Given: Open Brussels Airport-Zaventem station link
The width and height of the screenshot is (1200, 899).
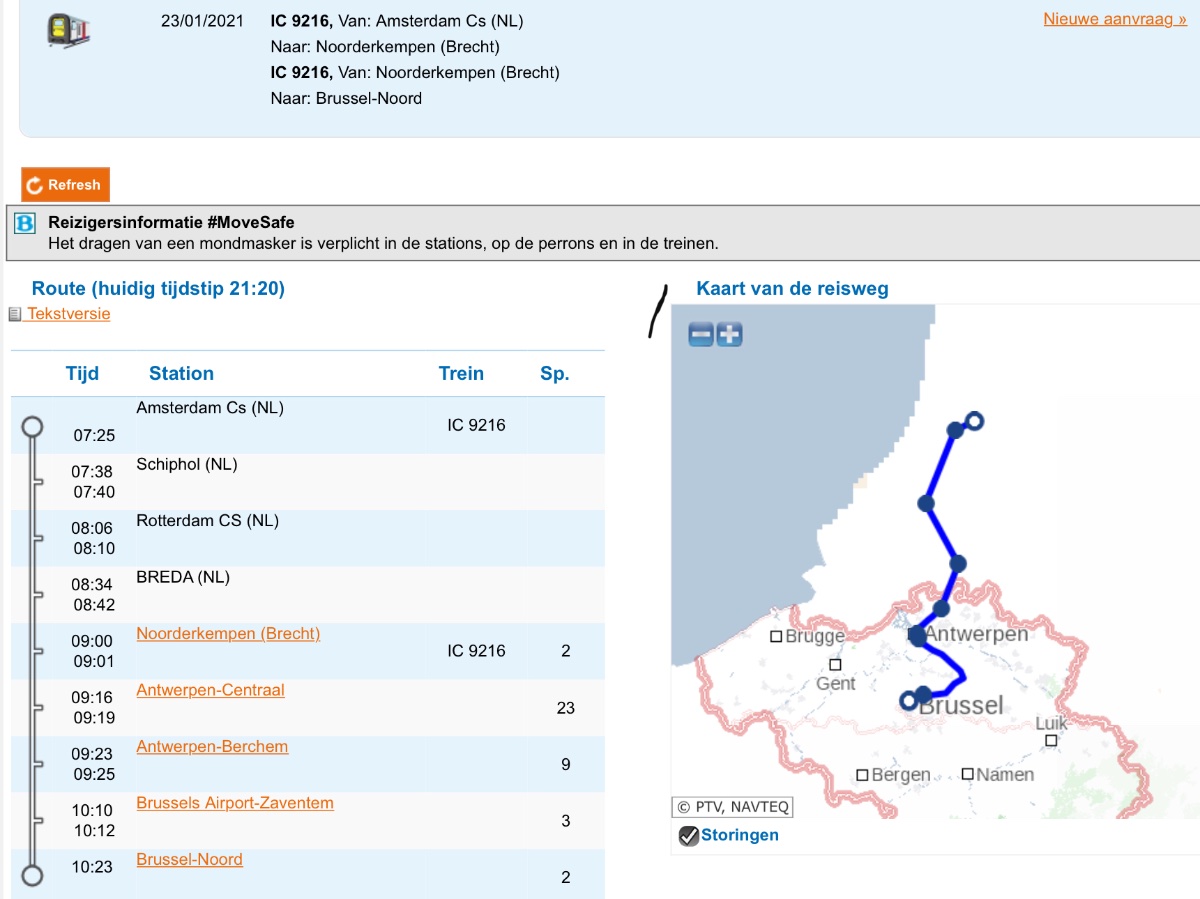Looking at the screenshot, I should click(x=235, y=803).
